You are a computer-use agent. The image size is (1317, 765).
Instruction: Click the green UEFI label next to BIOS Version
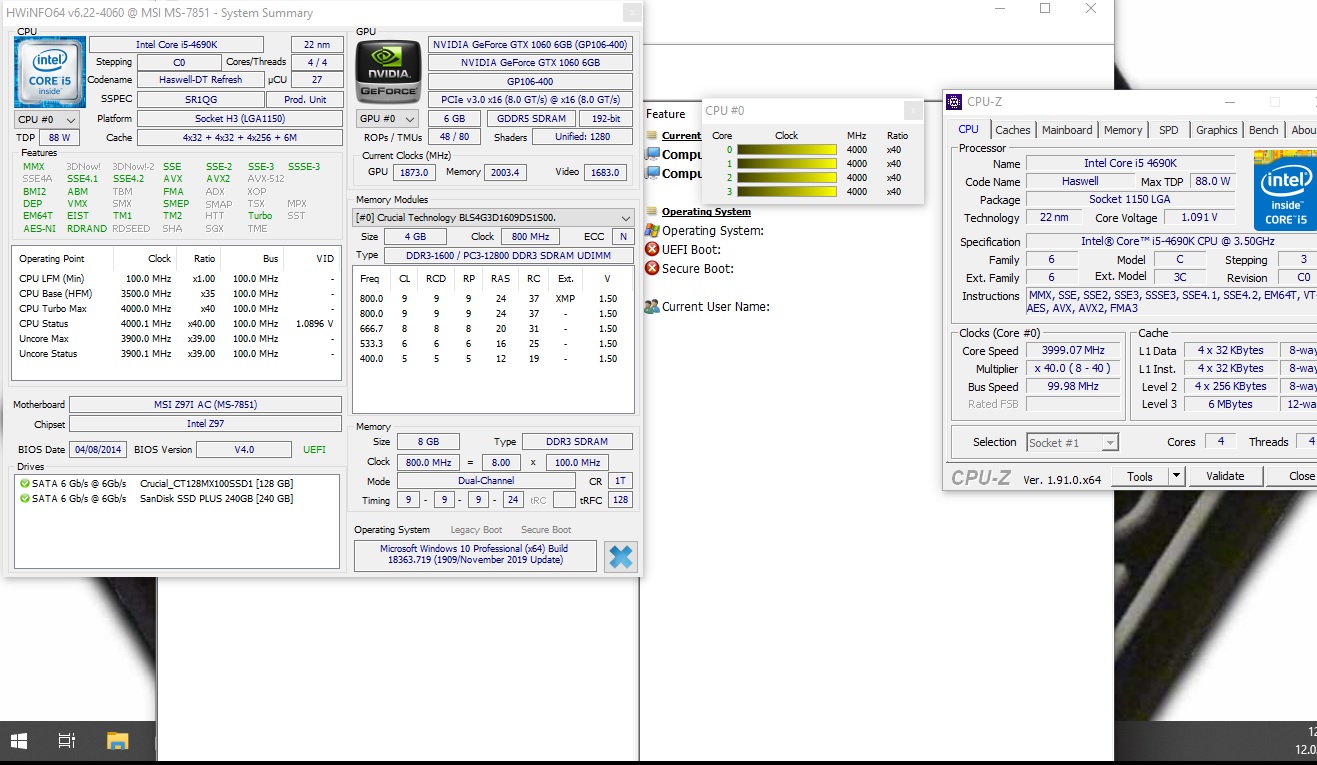[x=314, y=450]
